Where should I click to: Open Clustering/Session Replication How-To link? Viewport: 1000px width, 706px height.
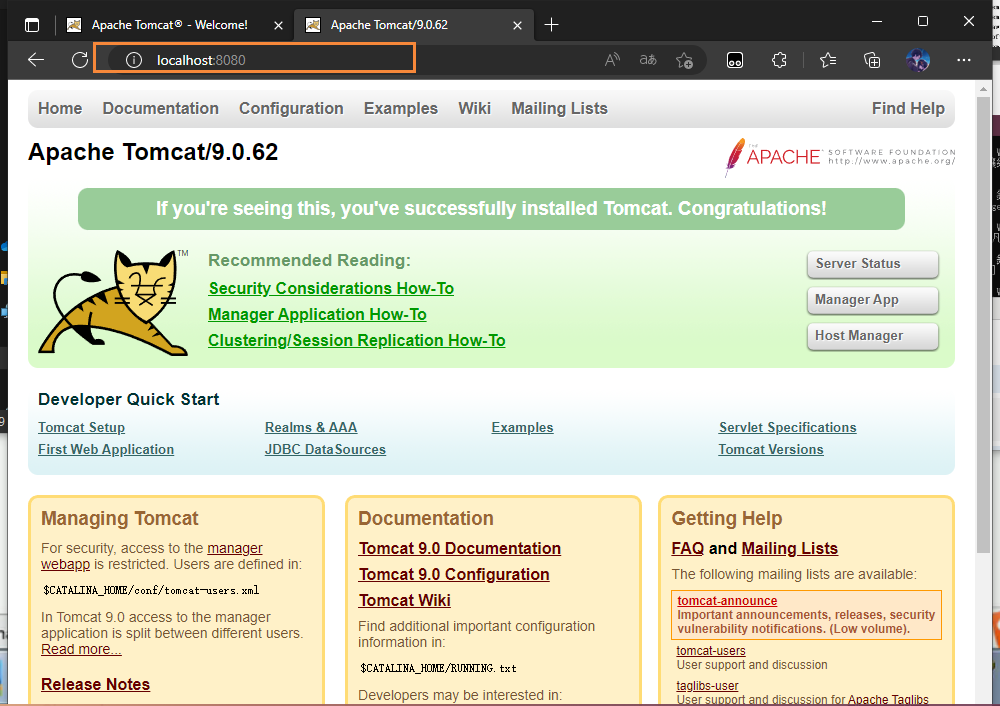tap(357, 341)
